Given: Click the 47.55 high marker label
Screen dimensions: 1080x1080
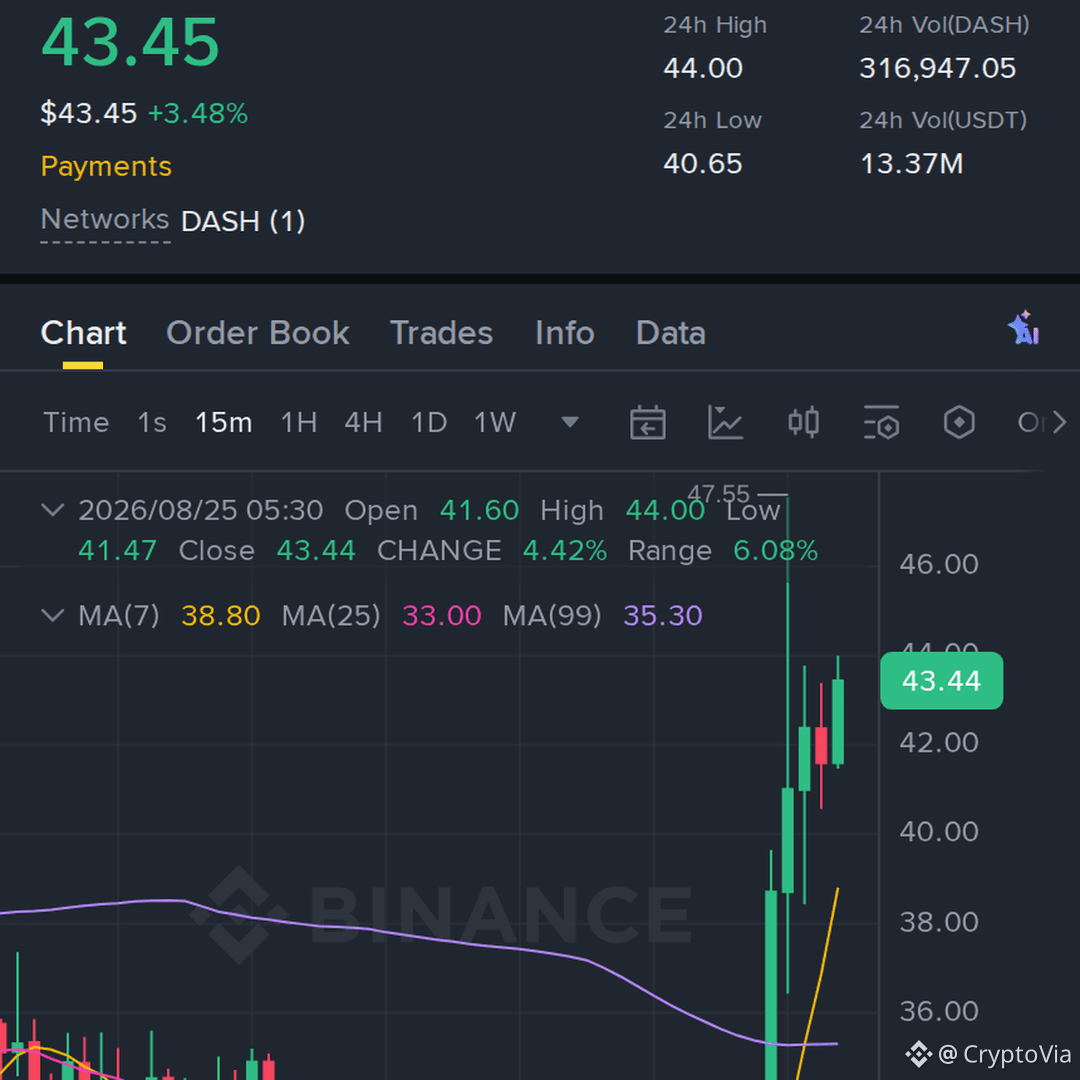Looking at the screenshot, I should click(x=718, y=494).
